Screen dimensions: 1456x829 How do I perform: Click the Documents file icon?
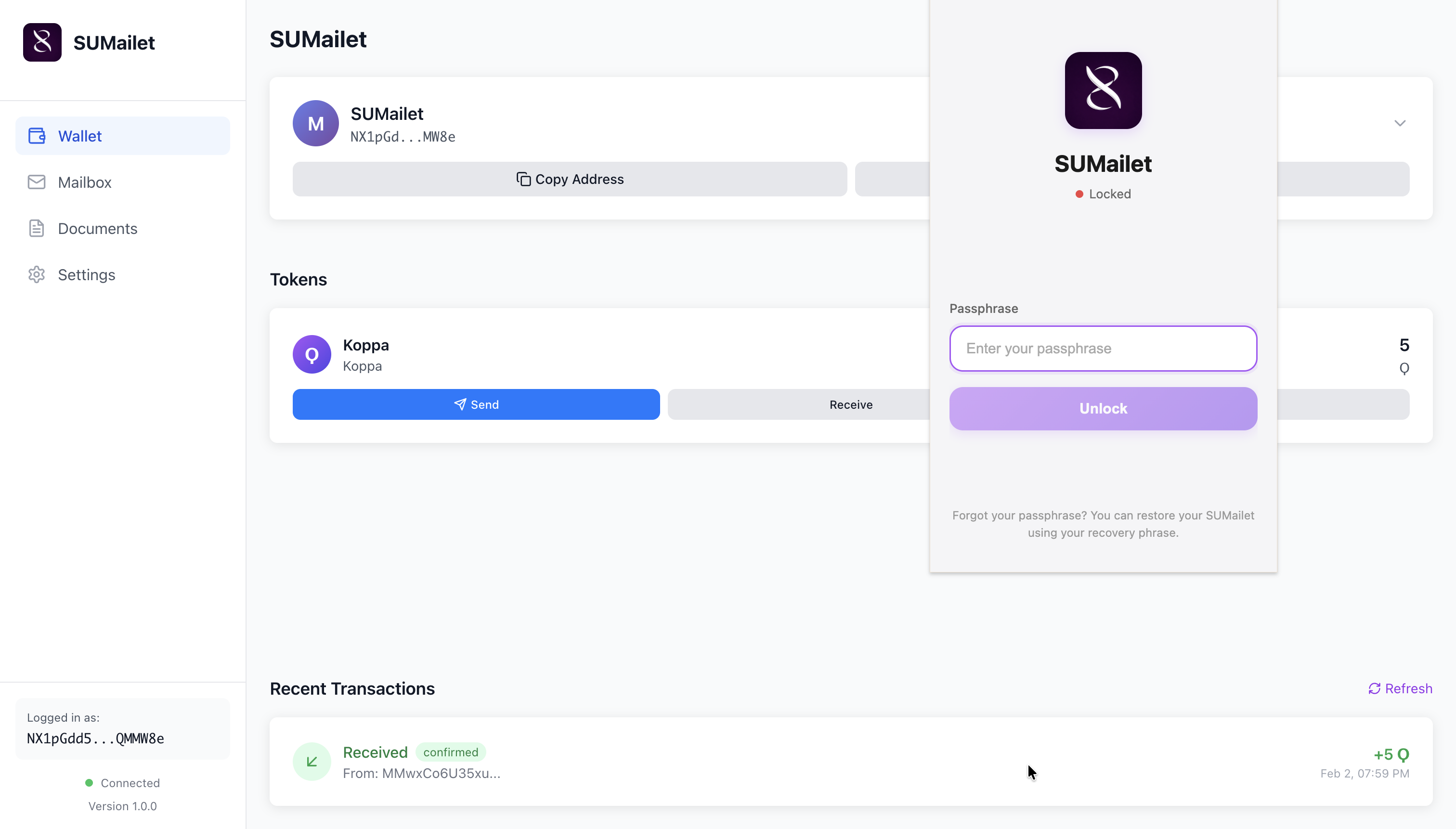36,228
